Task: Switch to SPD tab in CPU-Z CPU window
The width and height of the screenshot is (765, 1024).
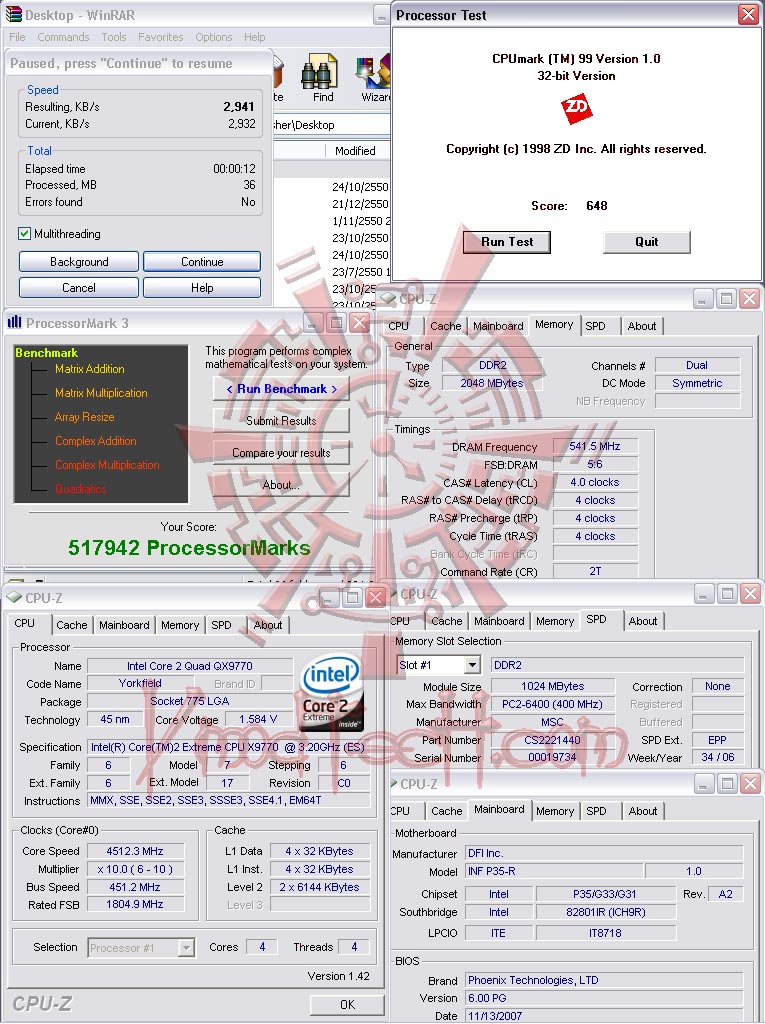Action: (x=221, y=625)
